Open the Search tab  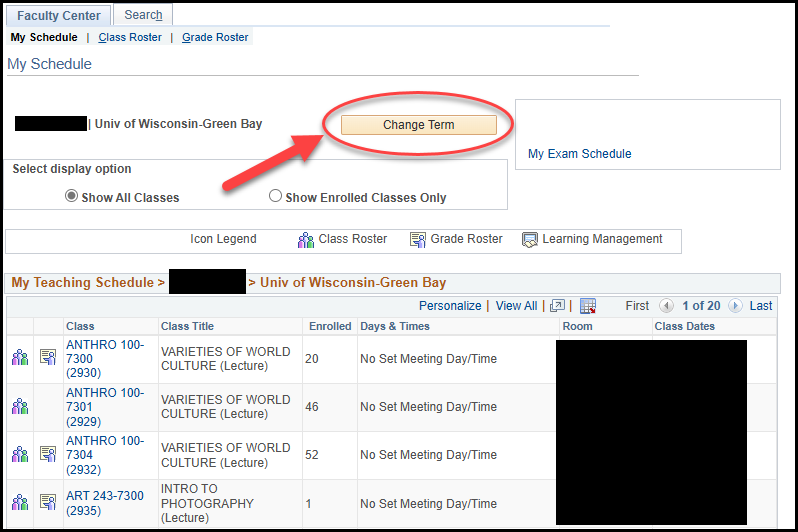(x=143, y=15)
